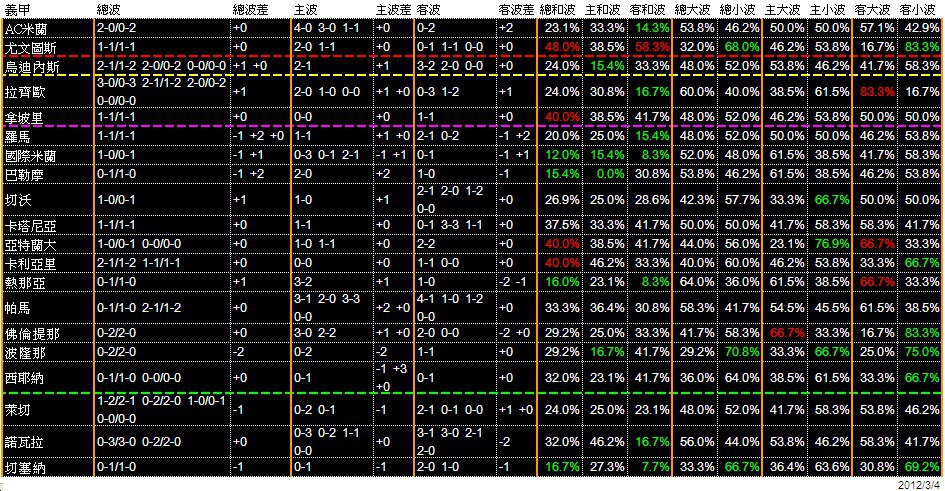Select the 佛倫提那 team name
This screenshot has height=491, width=945.
[x=31, y=333]
